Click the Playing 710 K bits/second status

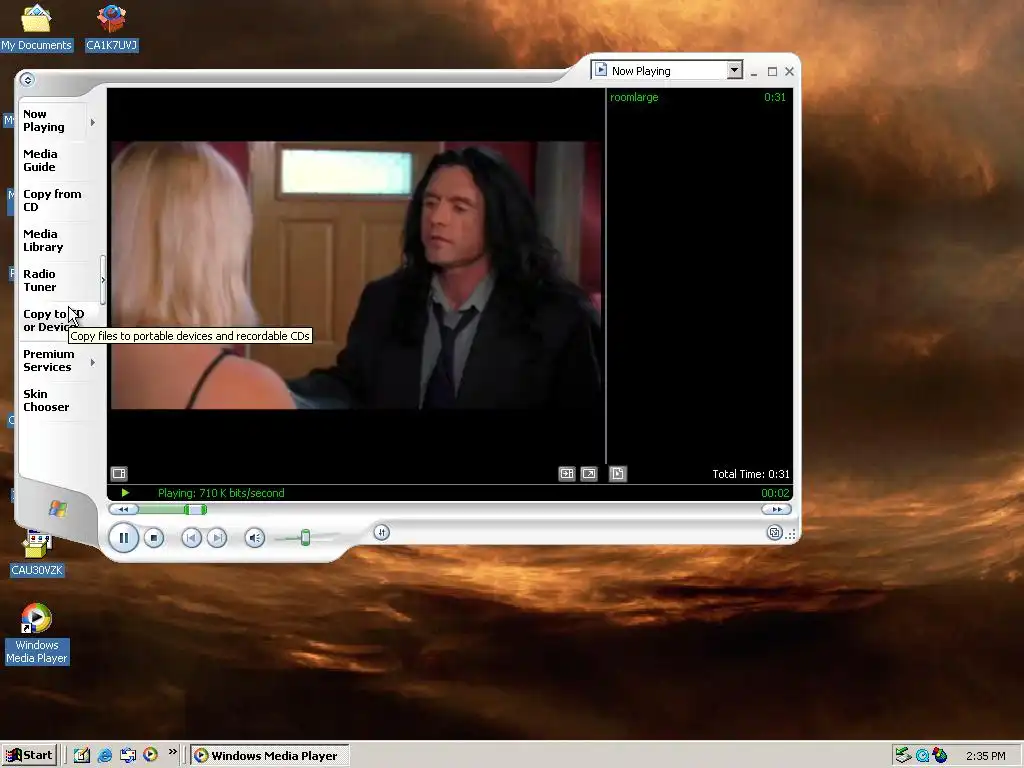(221, 493)
